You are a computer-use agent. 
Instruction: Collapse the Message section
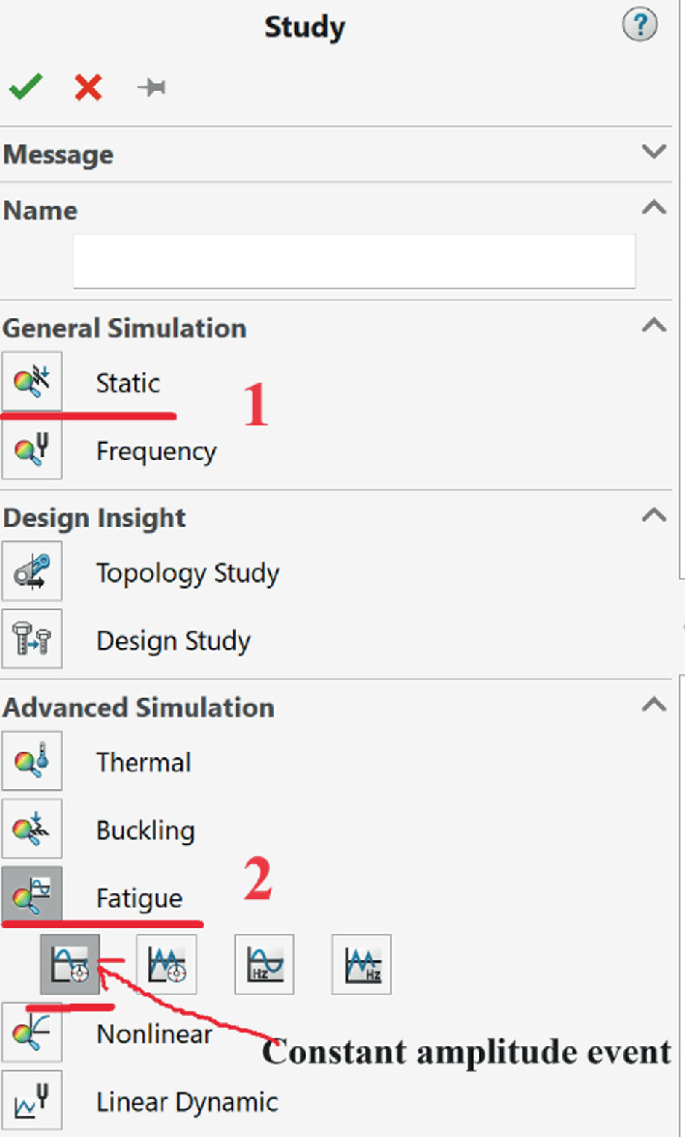655,152
